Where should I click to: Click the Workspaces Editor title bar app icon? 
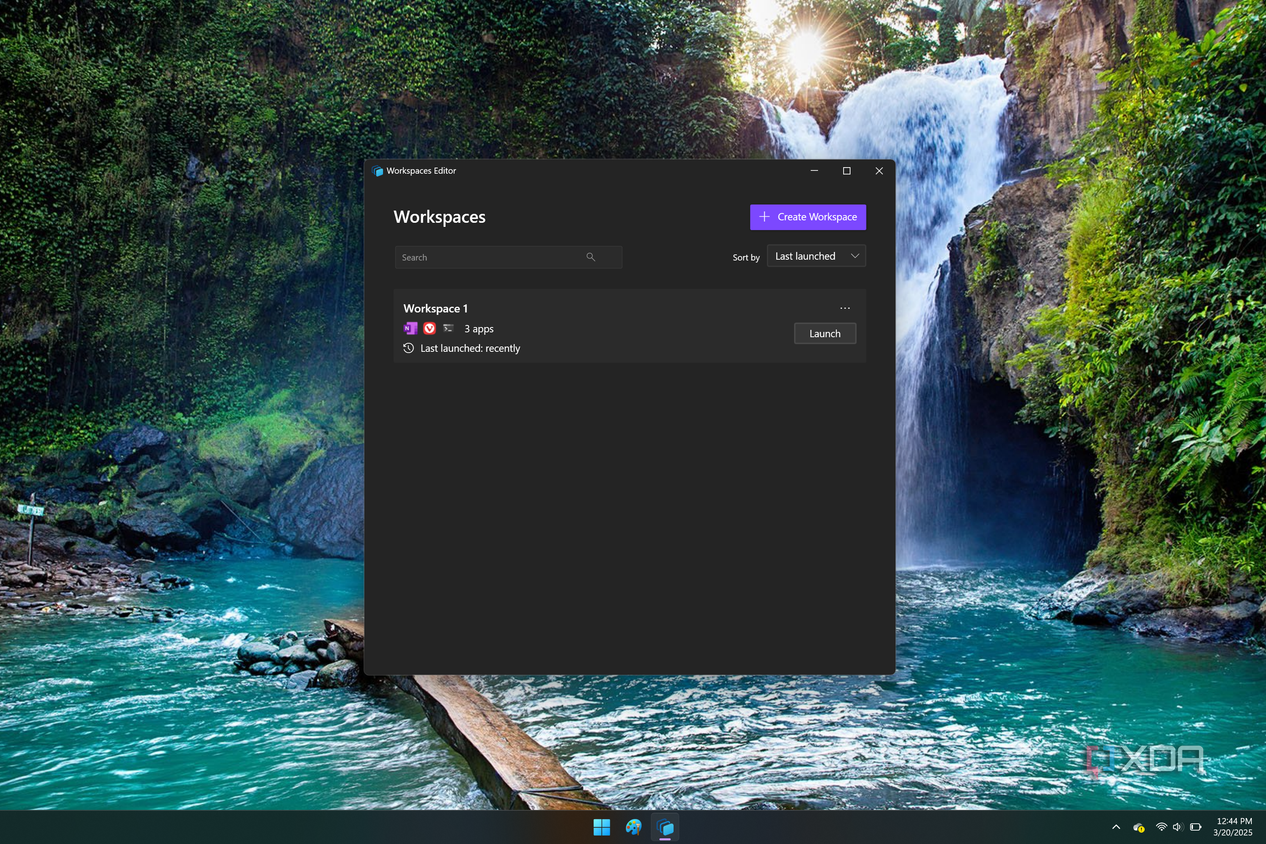pyautogui.click(x=378, y=171)
